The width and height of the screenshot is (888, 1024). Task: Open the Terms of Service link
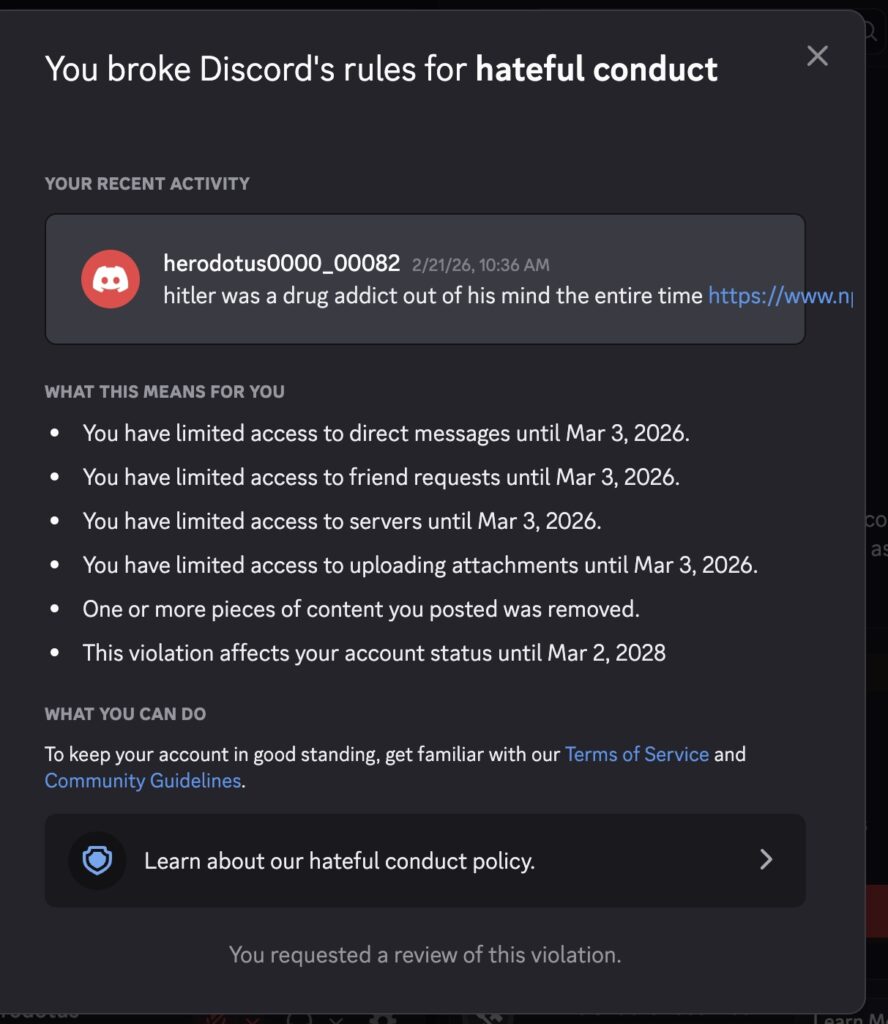point(636,754)
